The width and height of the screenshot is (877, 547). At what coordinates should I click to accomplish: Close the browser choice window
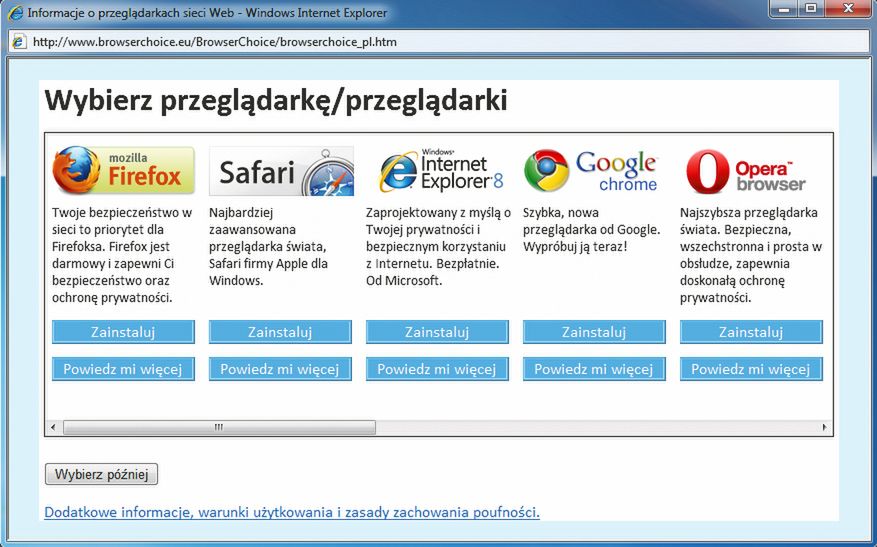point(847,9)
